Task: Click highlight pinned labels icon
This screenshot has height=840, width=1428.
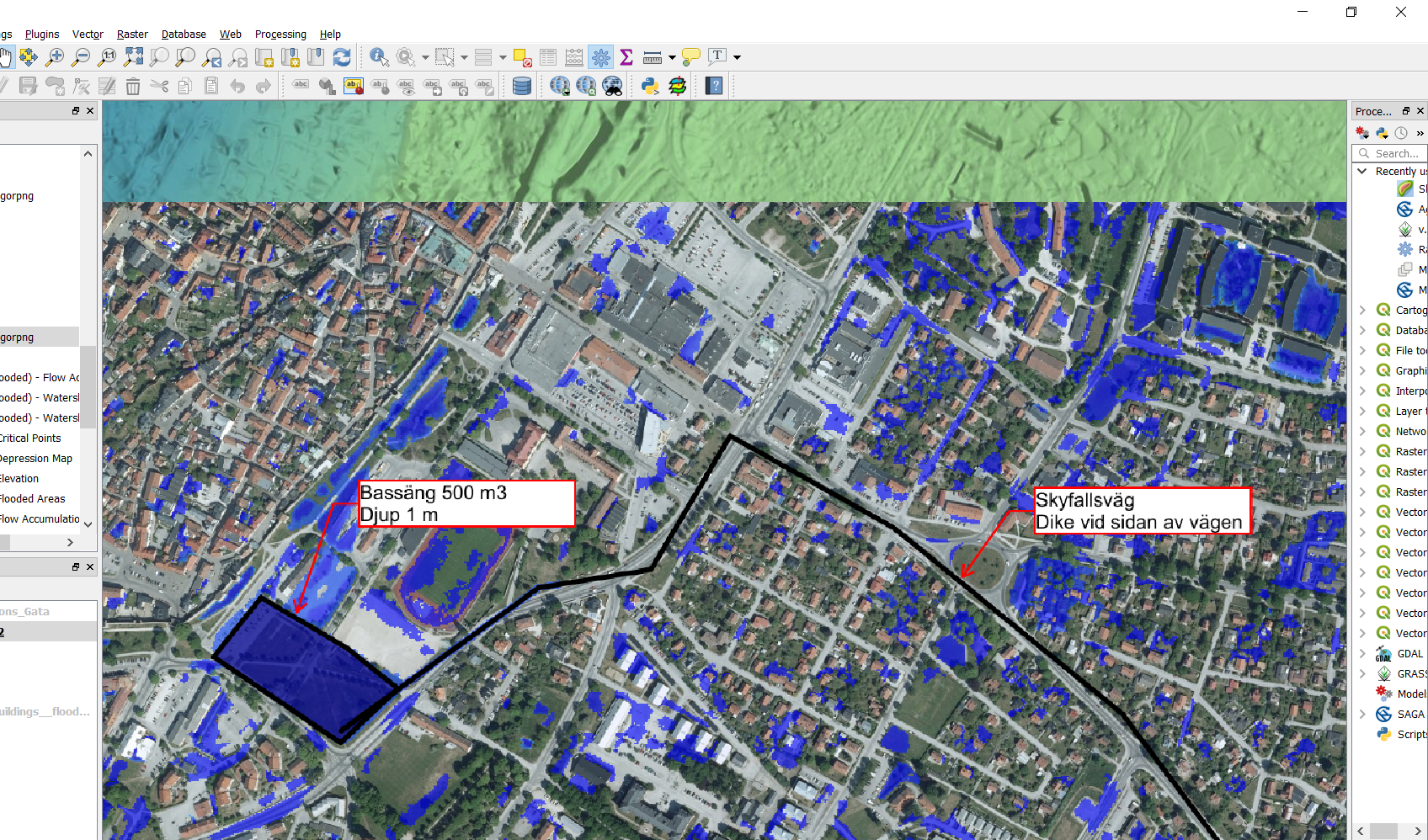Action: point(354,86)
